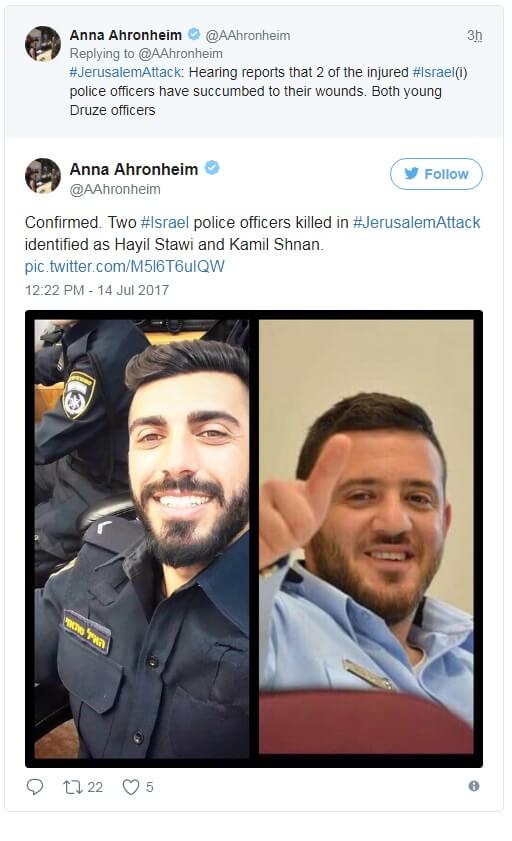Open Anna Ahronheim's avatar in main tweet
This screenshot has height=841, width=512.
click(43, 175)
